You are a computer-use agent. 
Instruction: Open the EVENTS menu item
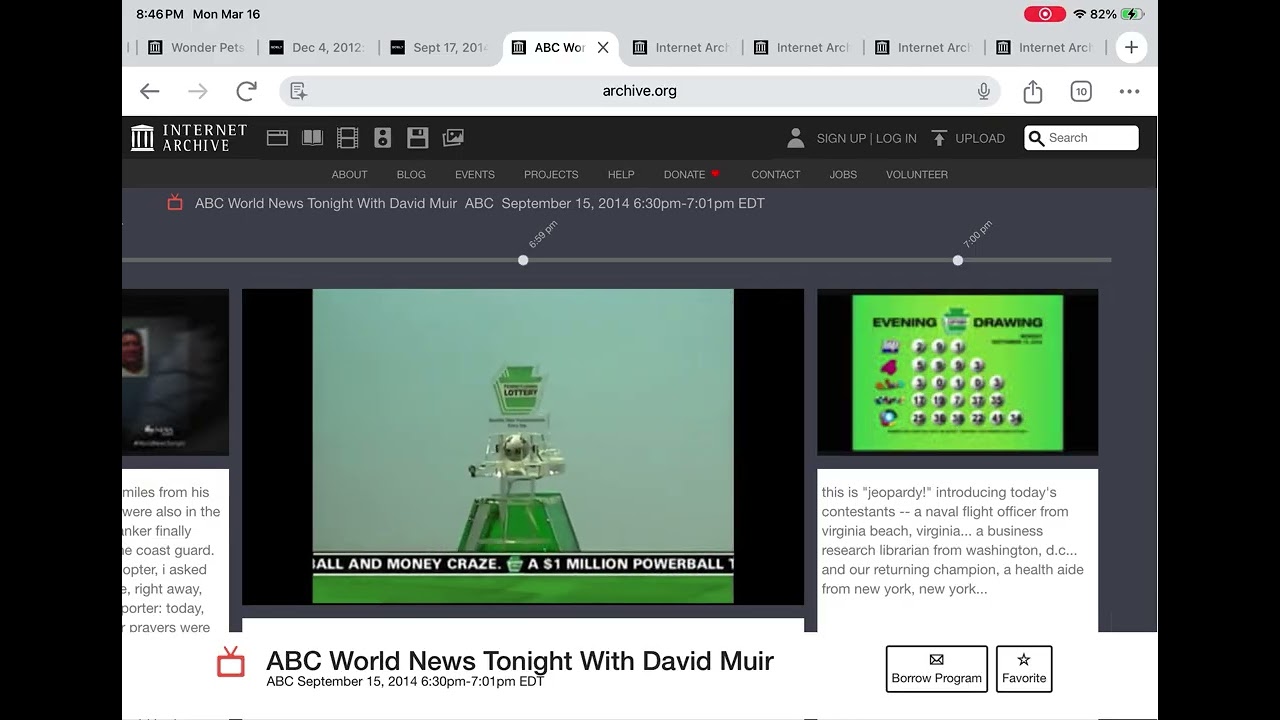tap(475, 174)
